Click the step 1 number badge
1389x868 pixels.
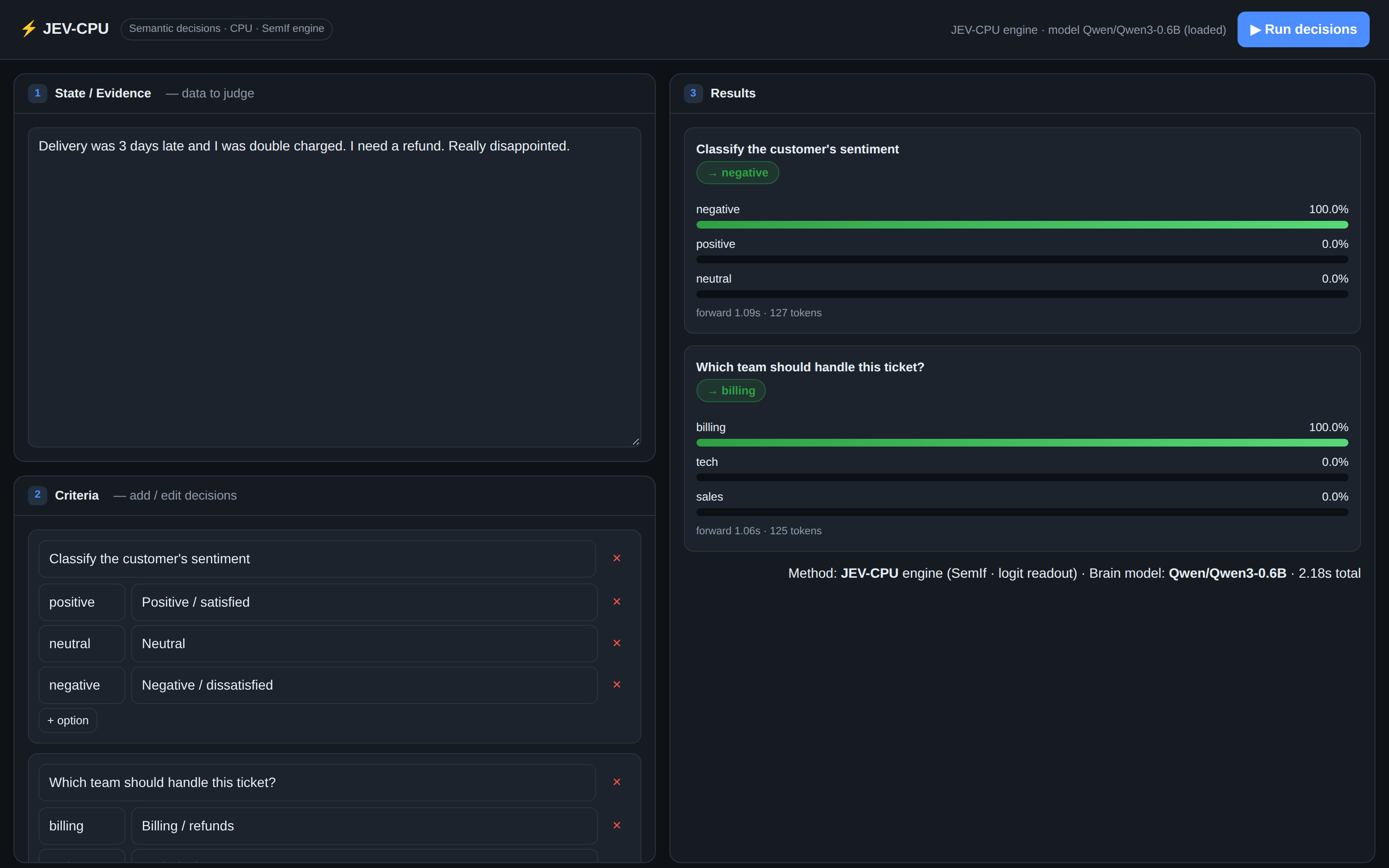(x=37, y=93)
